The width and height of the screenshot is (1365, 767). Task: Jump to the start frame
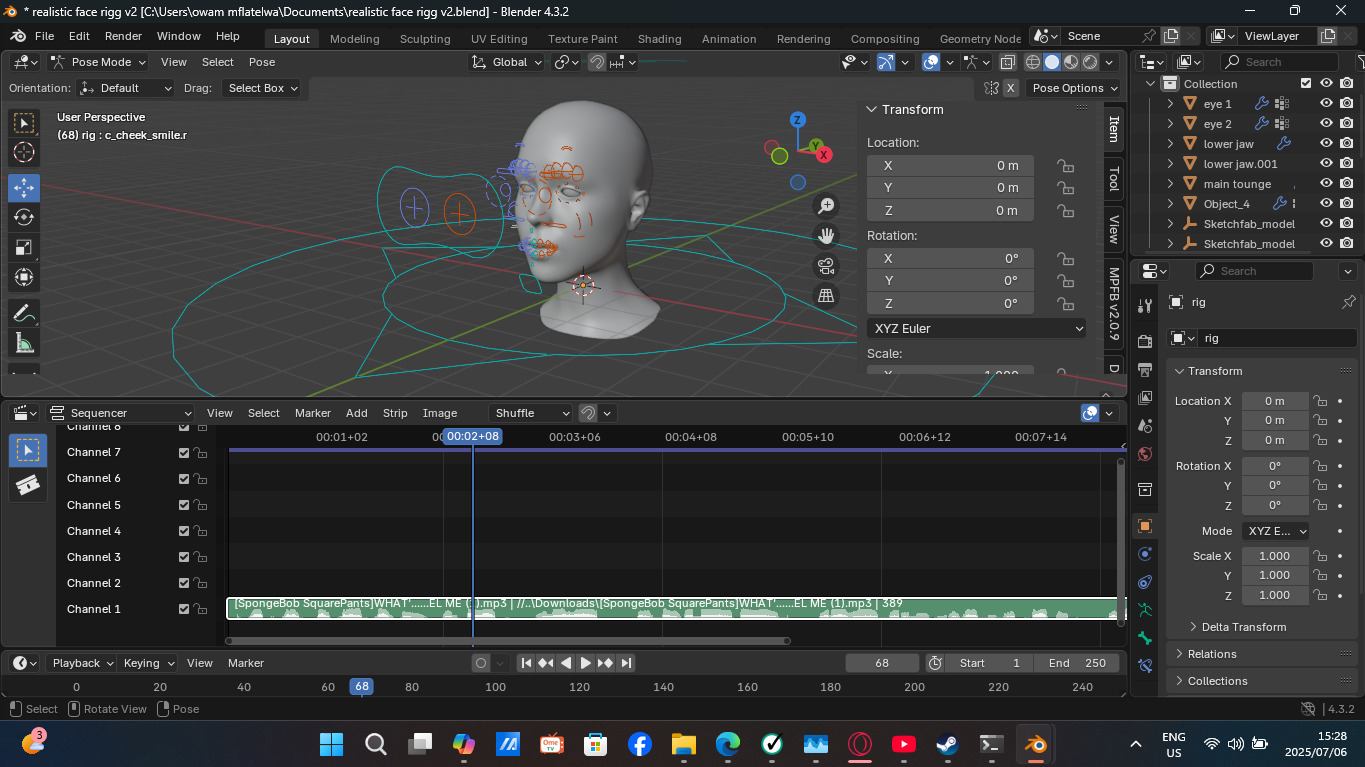click(526, 662)
